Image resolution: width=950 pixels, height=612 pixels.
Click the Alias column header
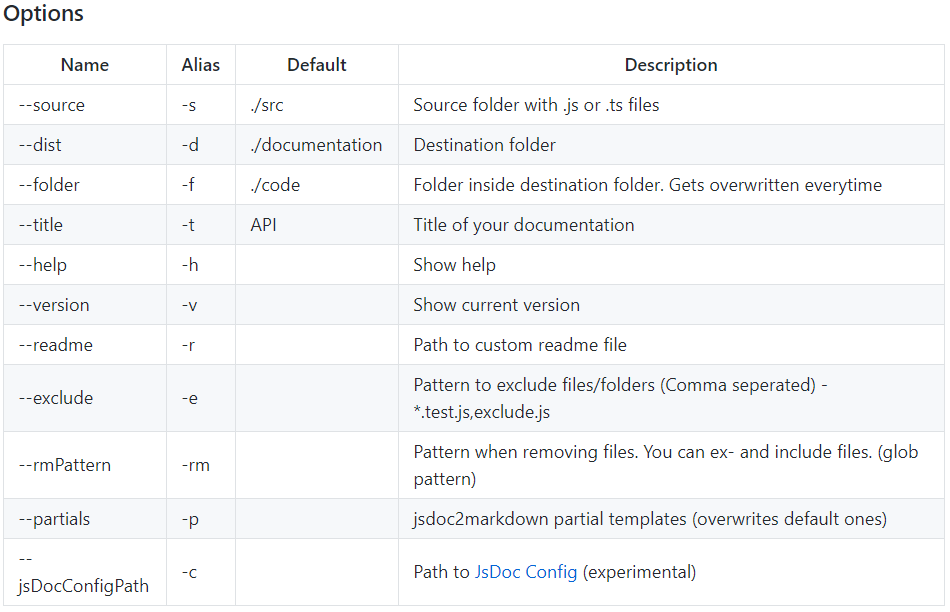pos(201,65)
